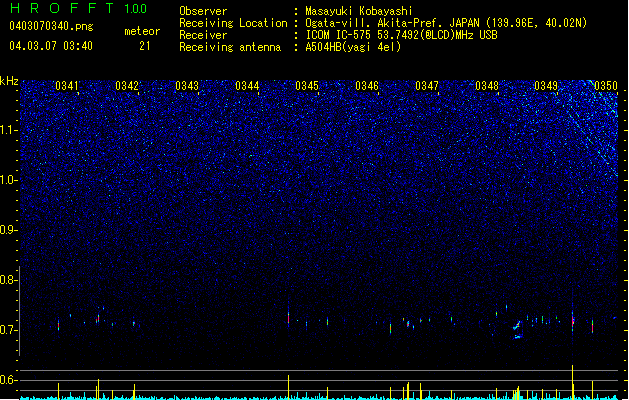
Task: Click the 0346 time marker
Action: coord(367,86)
